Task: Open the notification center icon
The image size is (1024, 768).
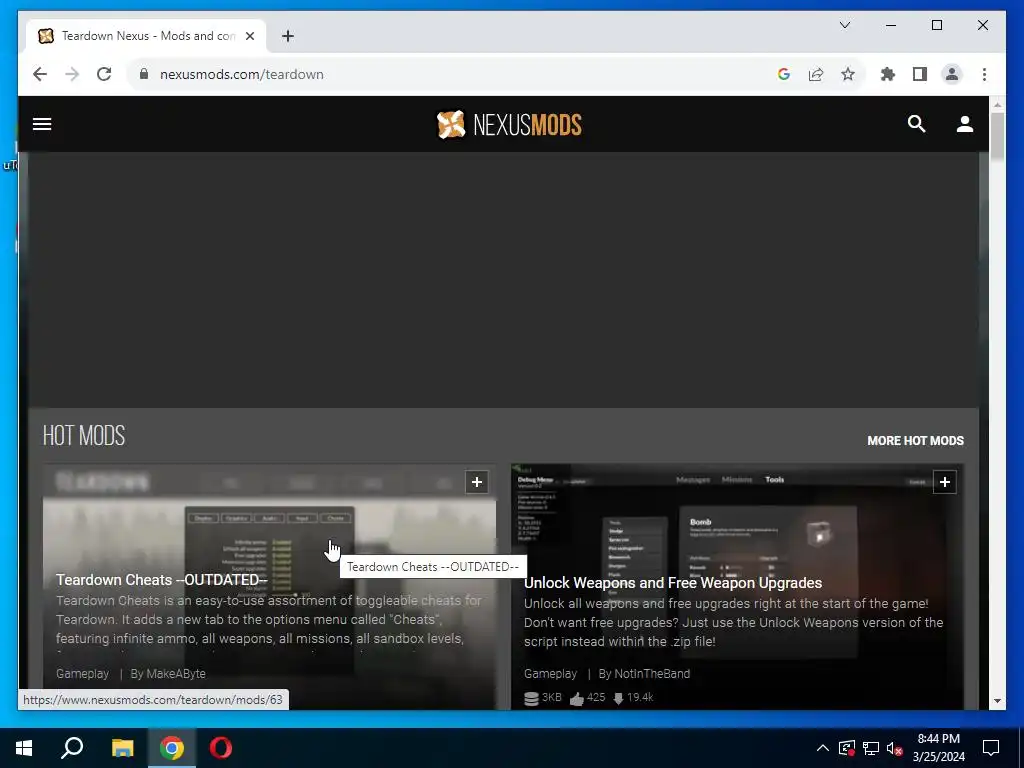Action: click(x=991, y=748)
